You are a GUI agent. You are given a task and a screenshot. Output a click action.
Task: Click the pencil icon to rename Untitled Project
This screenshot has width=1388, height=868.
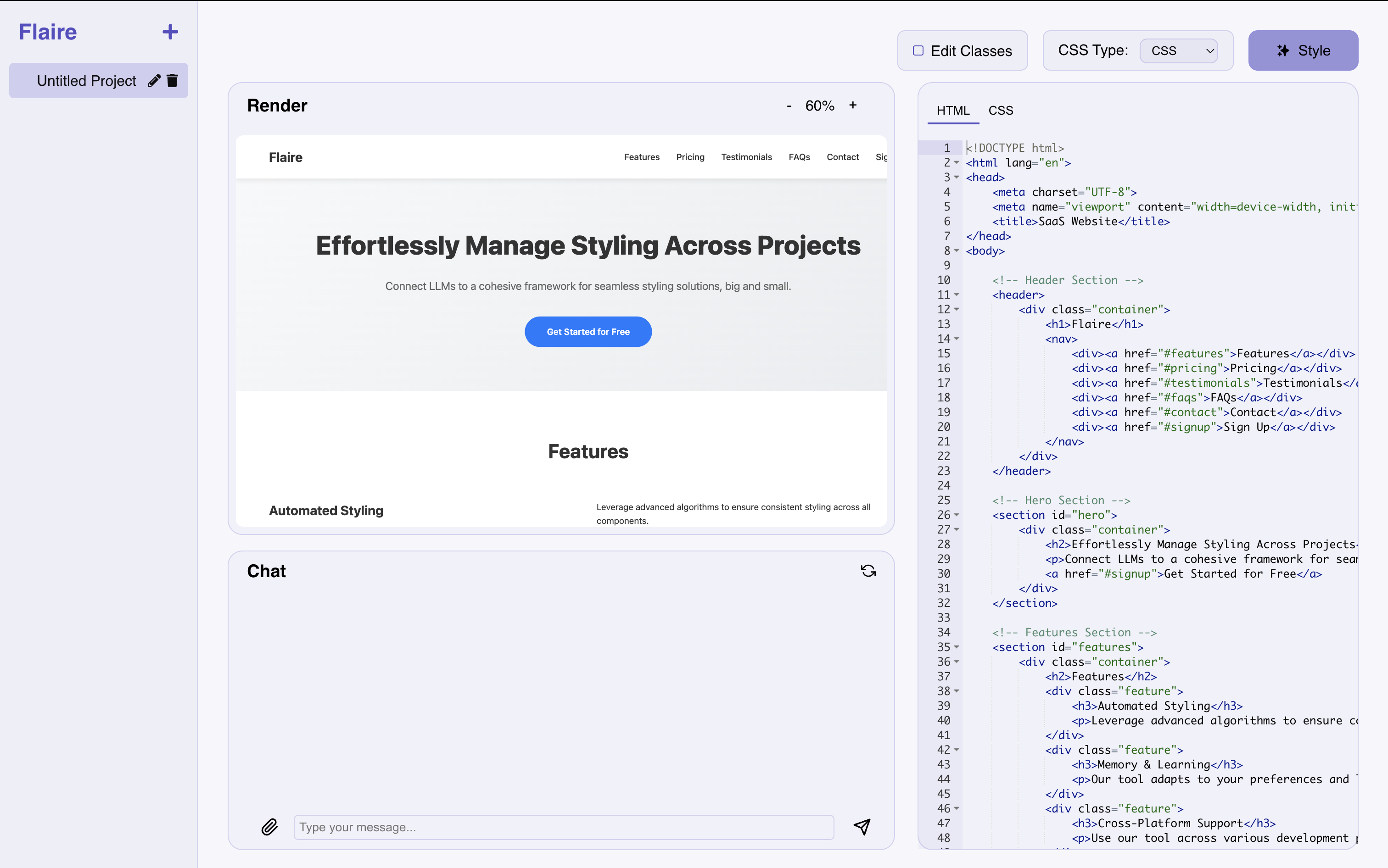pos(154,81)
